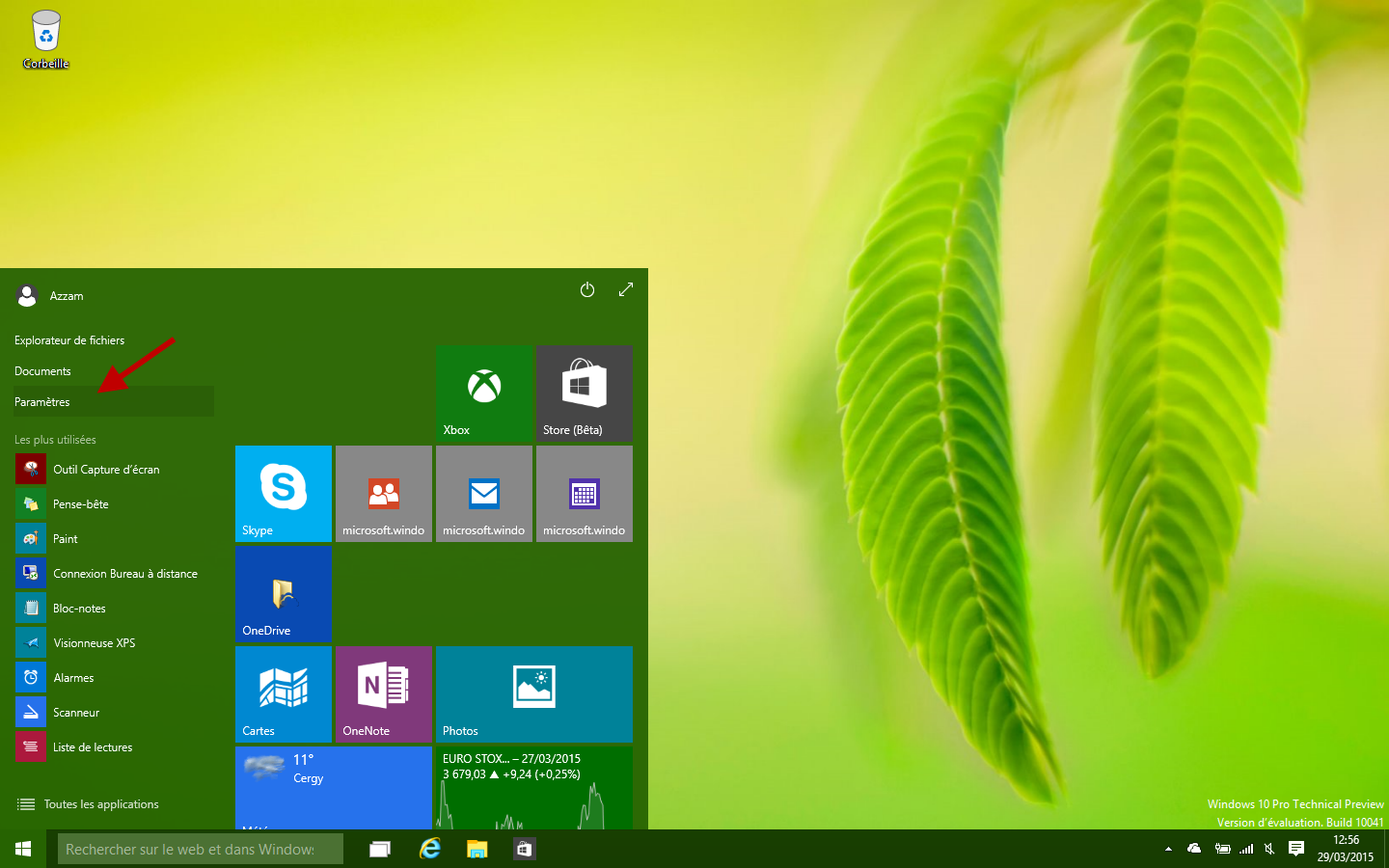Open the Photos tile
The width and height of the screenshot is (1389, 868).
(x=534, y=694)
